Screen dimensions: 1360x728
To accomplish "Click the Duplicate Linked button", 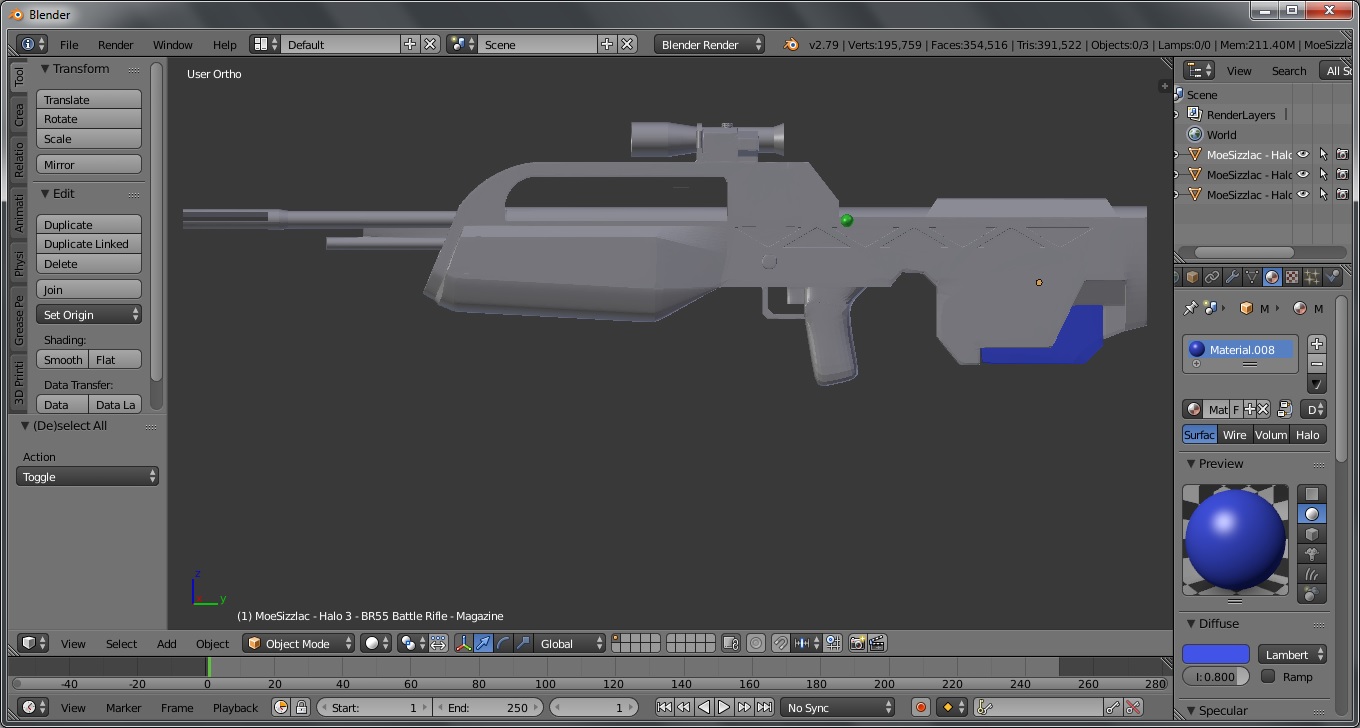I will pyautogui.click(x=89, y=244).
